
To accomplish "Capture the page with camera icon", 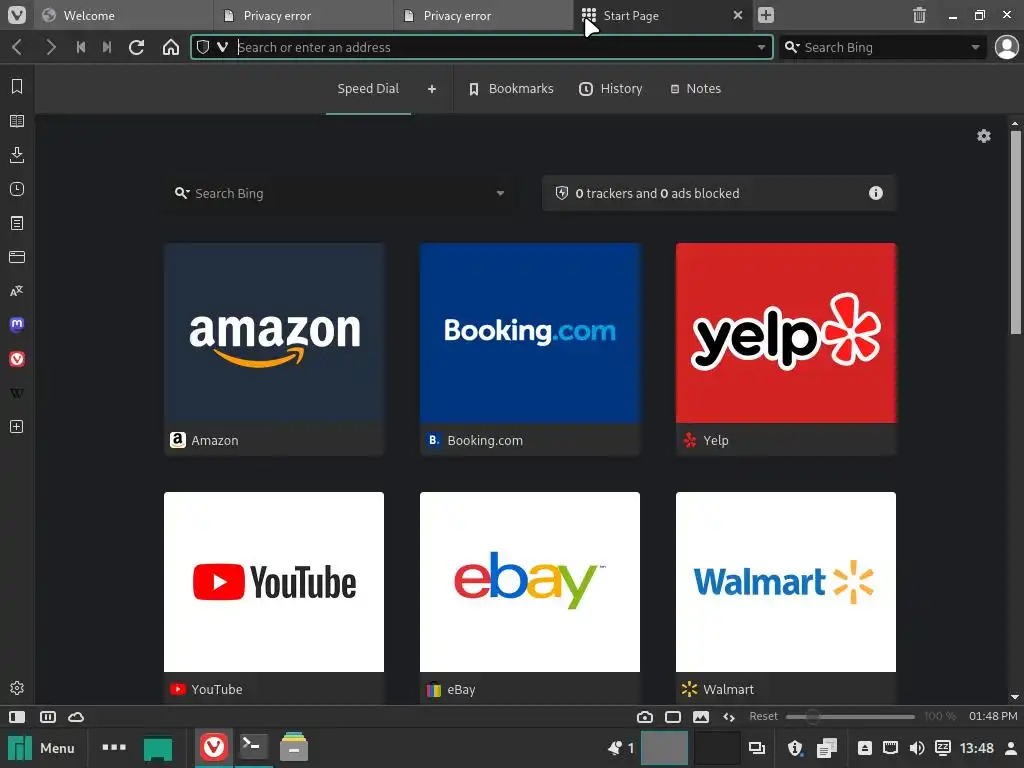I will 645,716.
